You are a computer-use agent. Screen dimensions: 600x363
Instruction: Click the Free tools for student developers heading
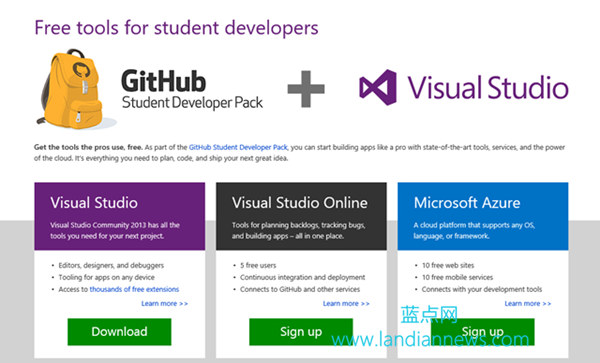(176, 28)
